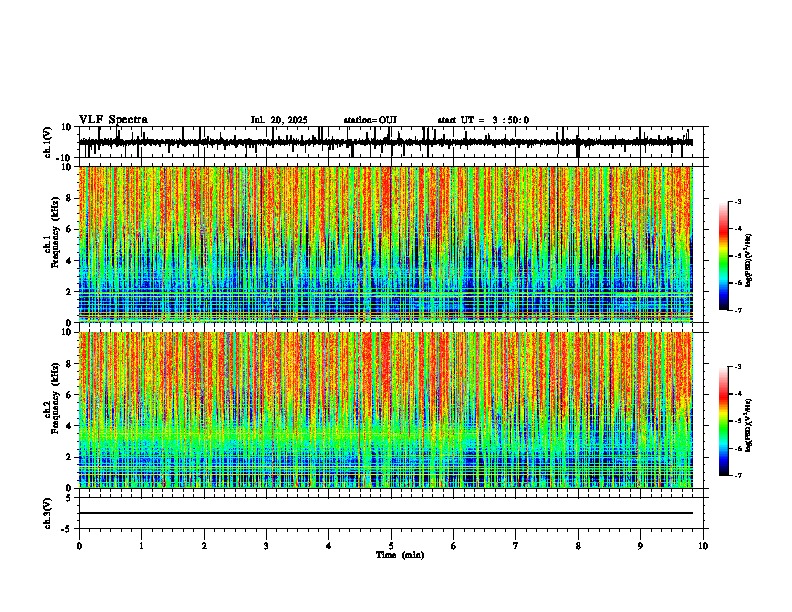Screen dimensions: 792x612
Task: Click time-axis tick label "1"
Action: [x=141, y=546]
